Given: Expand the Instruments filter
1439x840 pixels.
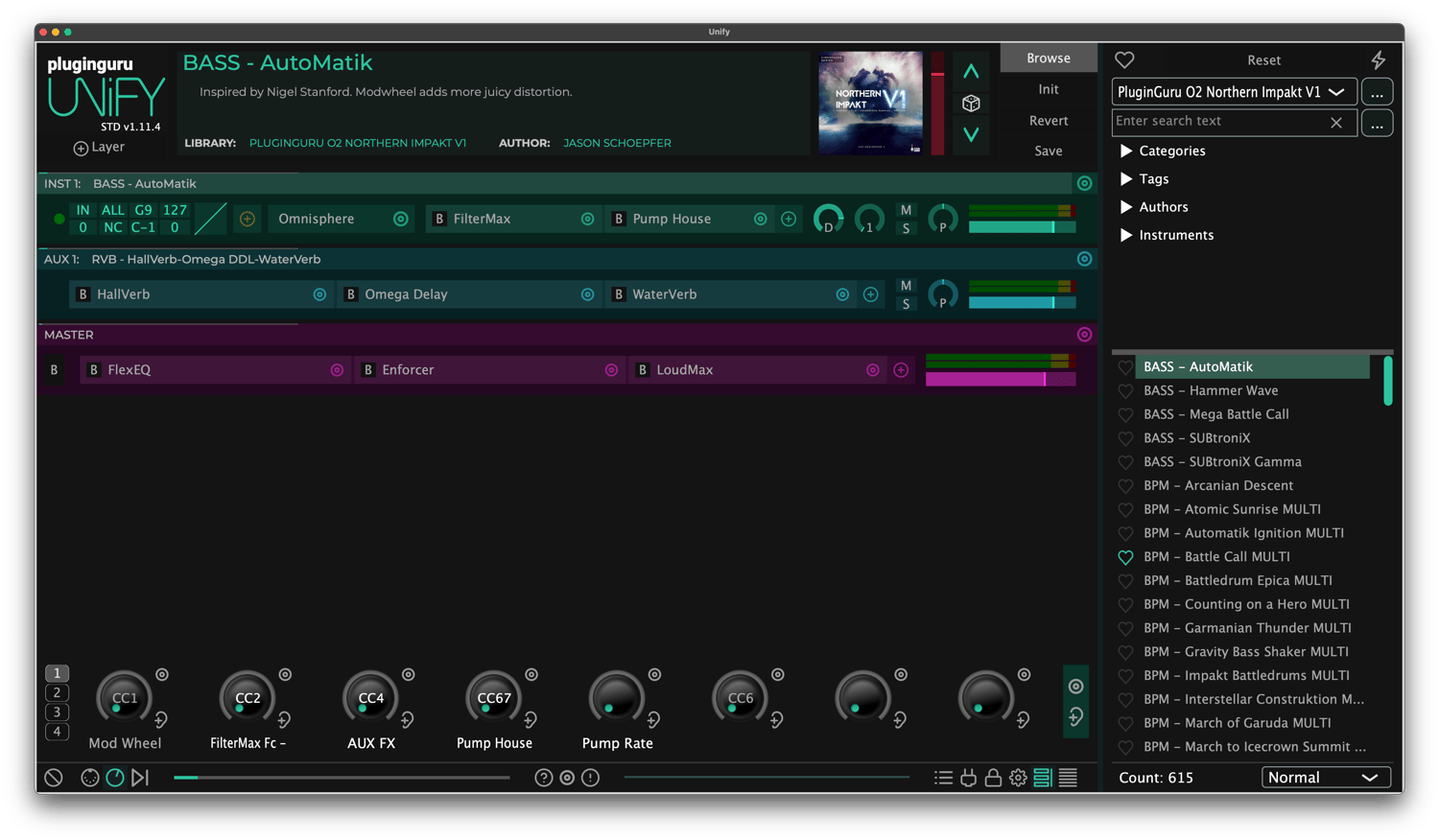Looking at the screenshot, I should click(1167, 235).
